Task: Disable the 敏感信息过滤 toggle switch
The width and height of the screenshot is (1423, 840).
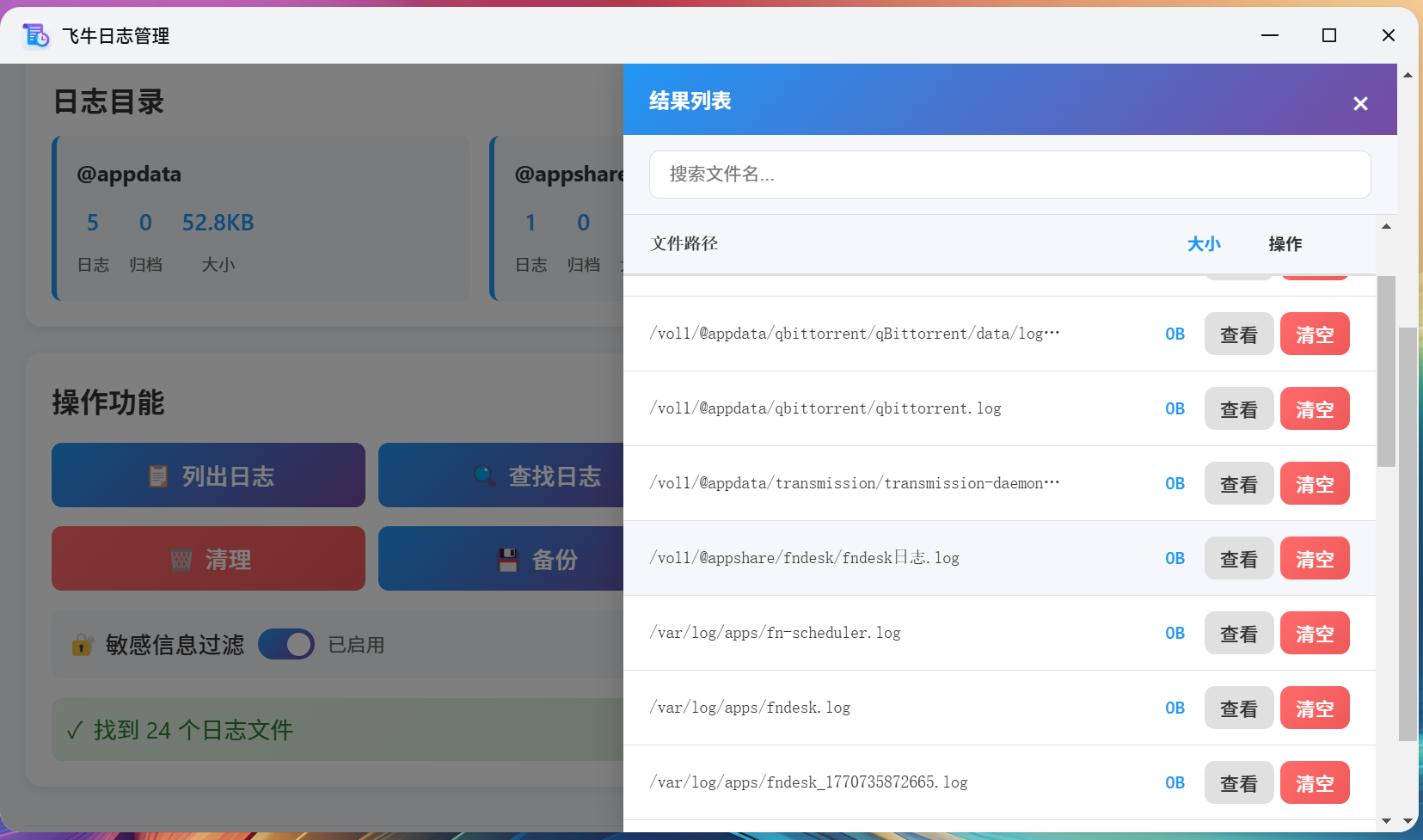Action: [x=286, y=644]
